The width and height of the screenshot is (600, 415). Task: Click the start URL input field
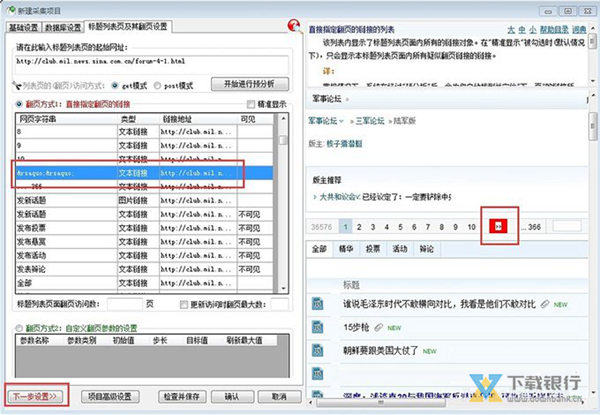(x=152, y=65)
